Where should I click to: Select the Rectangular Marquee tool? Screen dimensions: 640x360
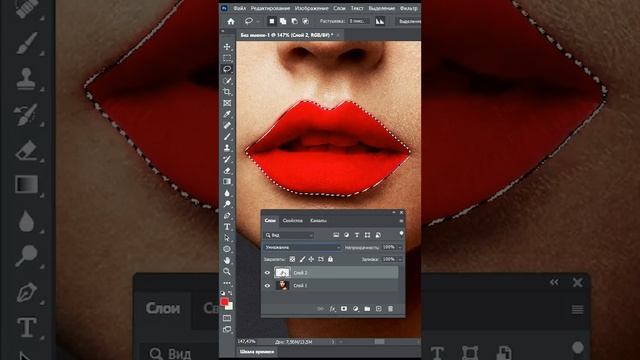click(227, 58)
